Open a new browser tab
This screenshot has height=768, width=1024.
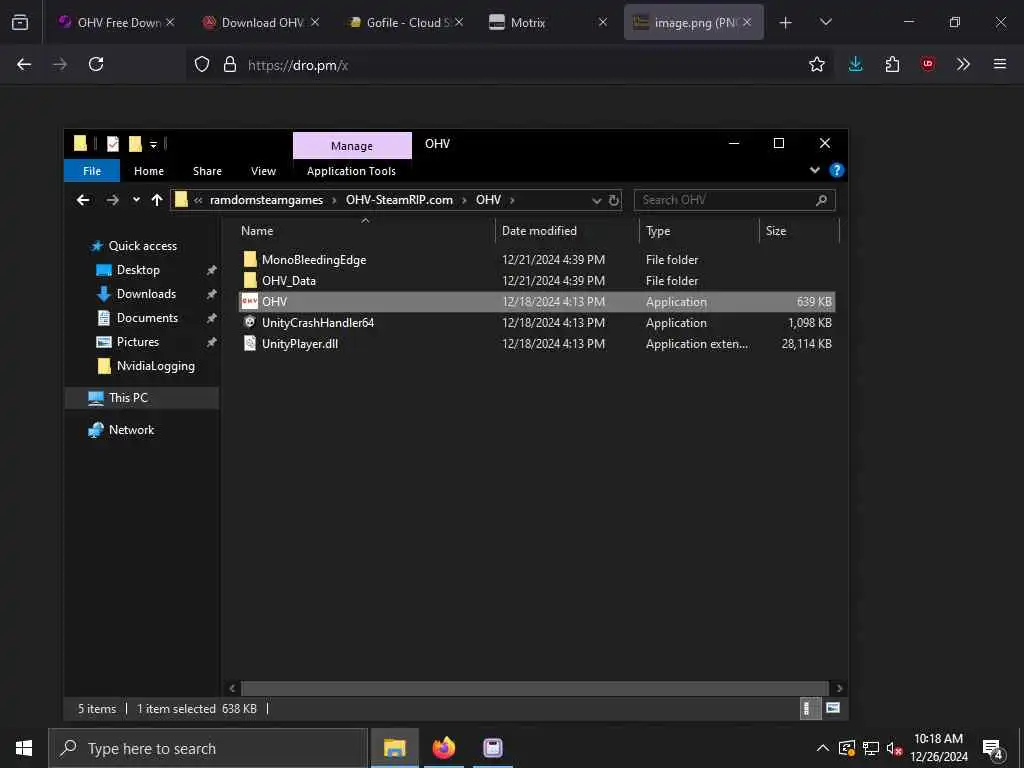point(786,22)
